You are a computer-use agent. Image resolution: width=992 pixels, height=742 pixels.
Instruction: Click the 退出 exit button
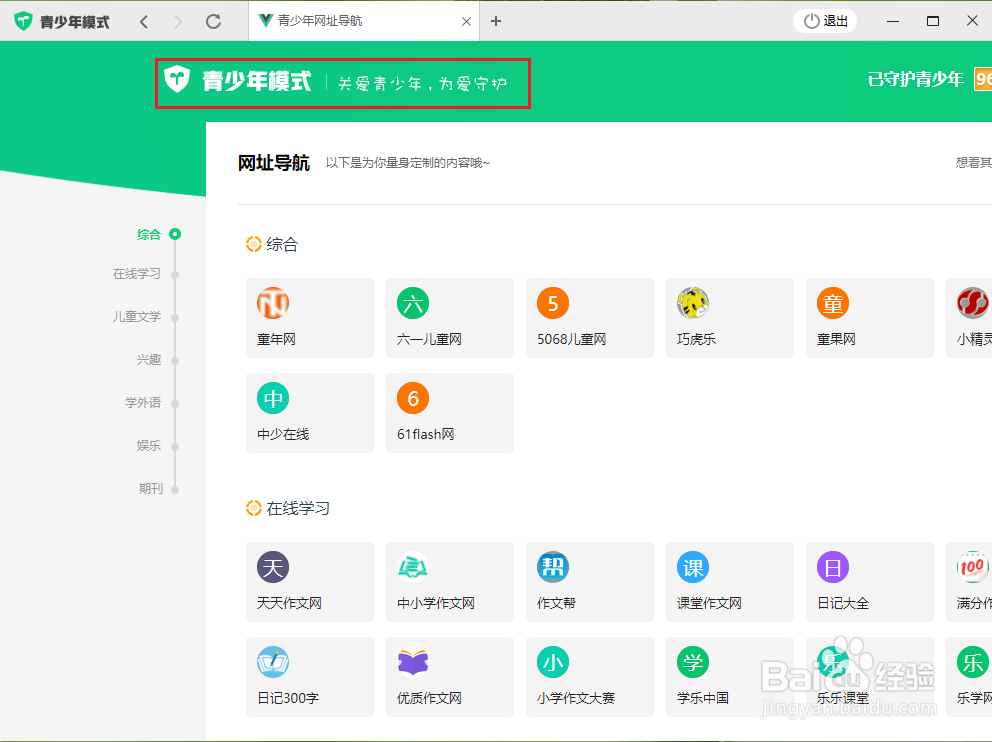tap(824, 20)
